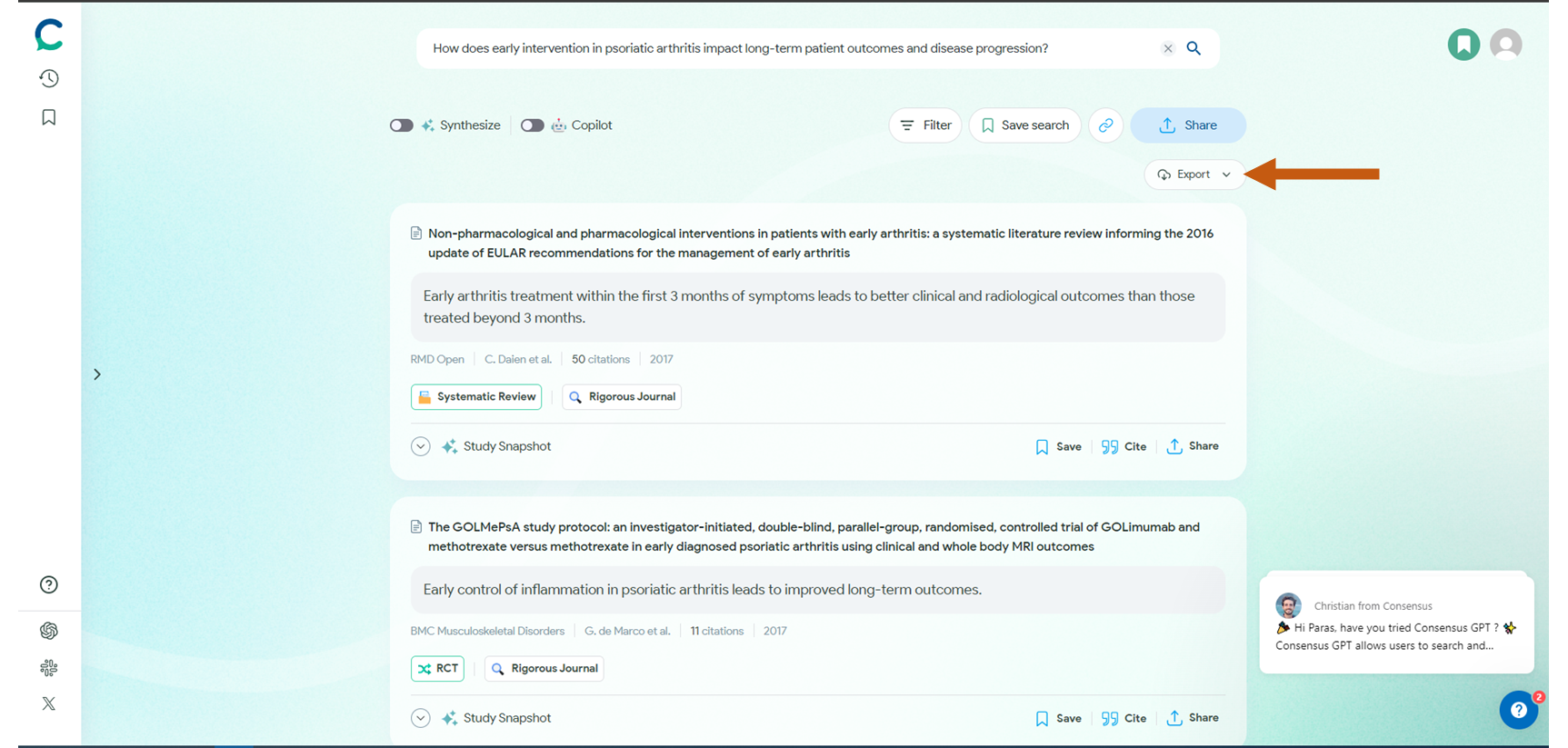Open the ChatGPT icon in sidebar
The height and width of the screenshot is (748, 1568).
click(49, 631)
